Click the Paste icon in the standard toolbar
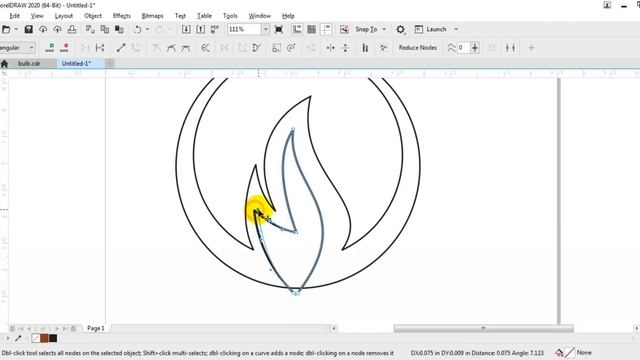 point(119,29)
